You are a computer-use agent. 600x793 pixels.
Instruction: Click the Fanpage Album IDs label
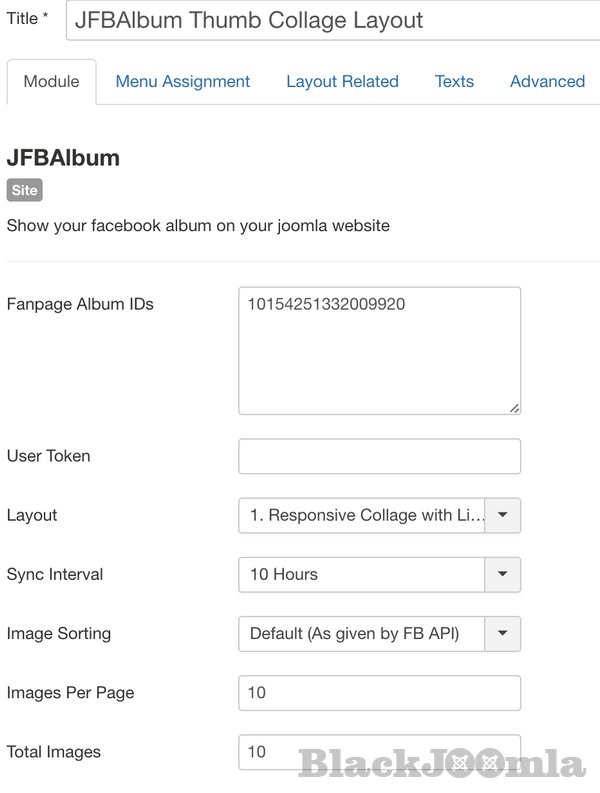pos(80,304)
